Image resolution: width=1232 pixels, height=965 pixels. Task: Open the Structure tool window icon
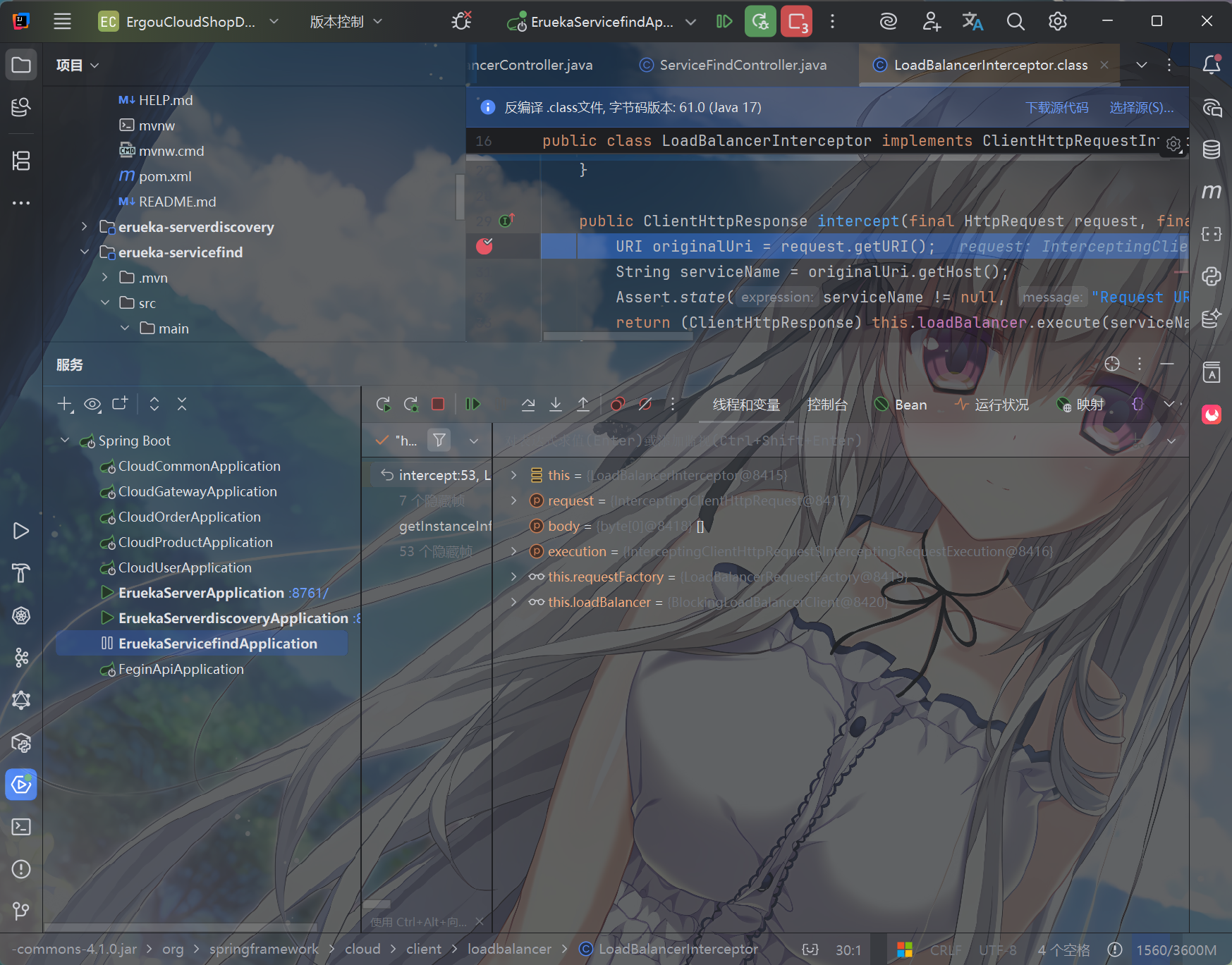21,161
